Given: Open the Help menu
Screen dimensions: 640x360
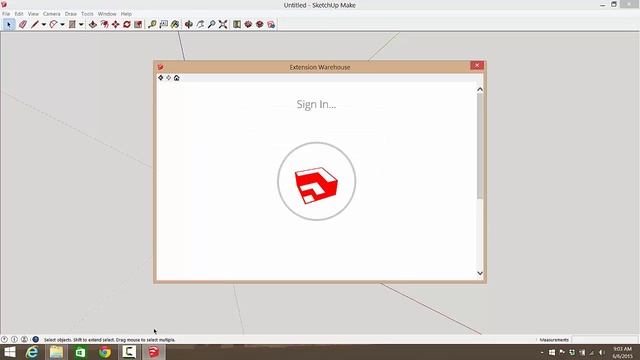Looking at the screenshot, I should click(126, 14).
